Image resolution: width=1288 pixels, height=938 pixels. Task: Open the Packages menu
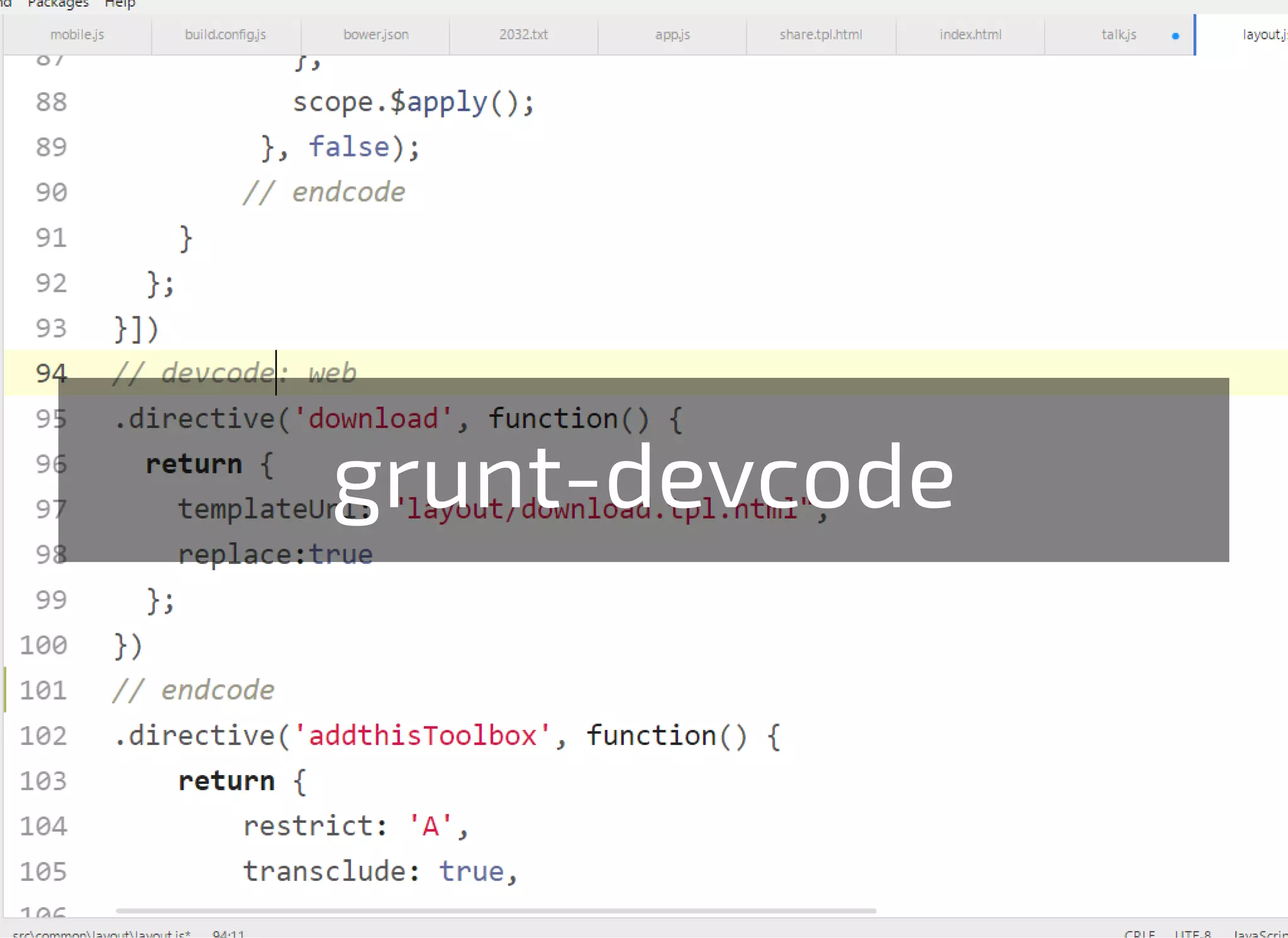(x=58, y=4)
